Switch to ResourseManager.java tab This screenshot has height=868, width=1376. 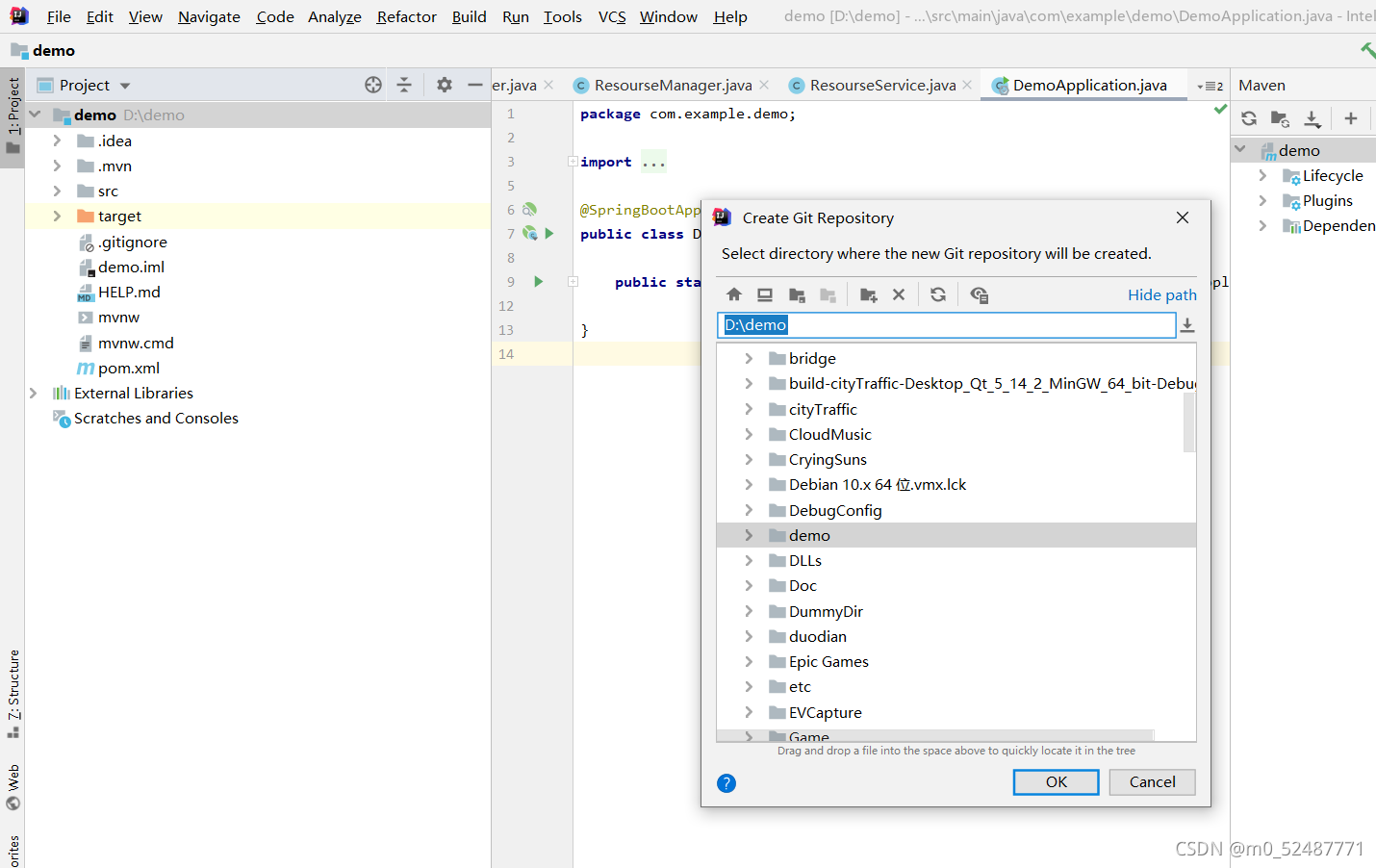click(673, 86)
